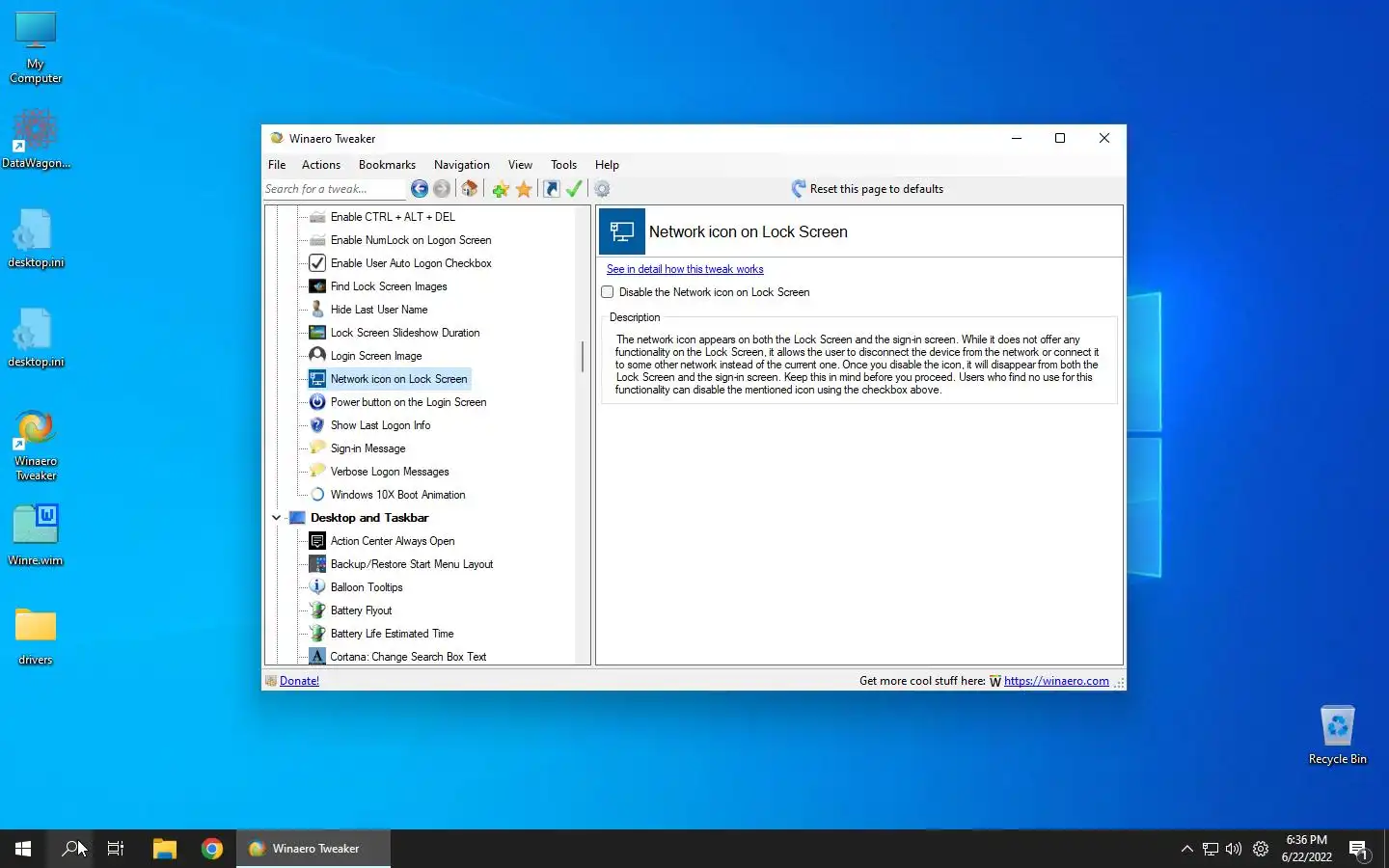Launch Chrome from the taskbar
The height and width of the screenshot is (868, 1389).
[212, 849]
